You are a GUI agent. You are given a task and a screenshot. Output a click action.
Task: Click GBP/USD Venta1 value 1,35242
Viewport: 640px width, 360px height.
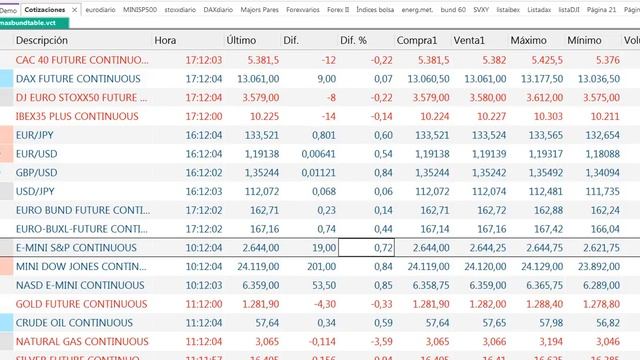pyautogui.click(x=489, y=173)
